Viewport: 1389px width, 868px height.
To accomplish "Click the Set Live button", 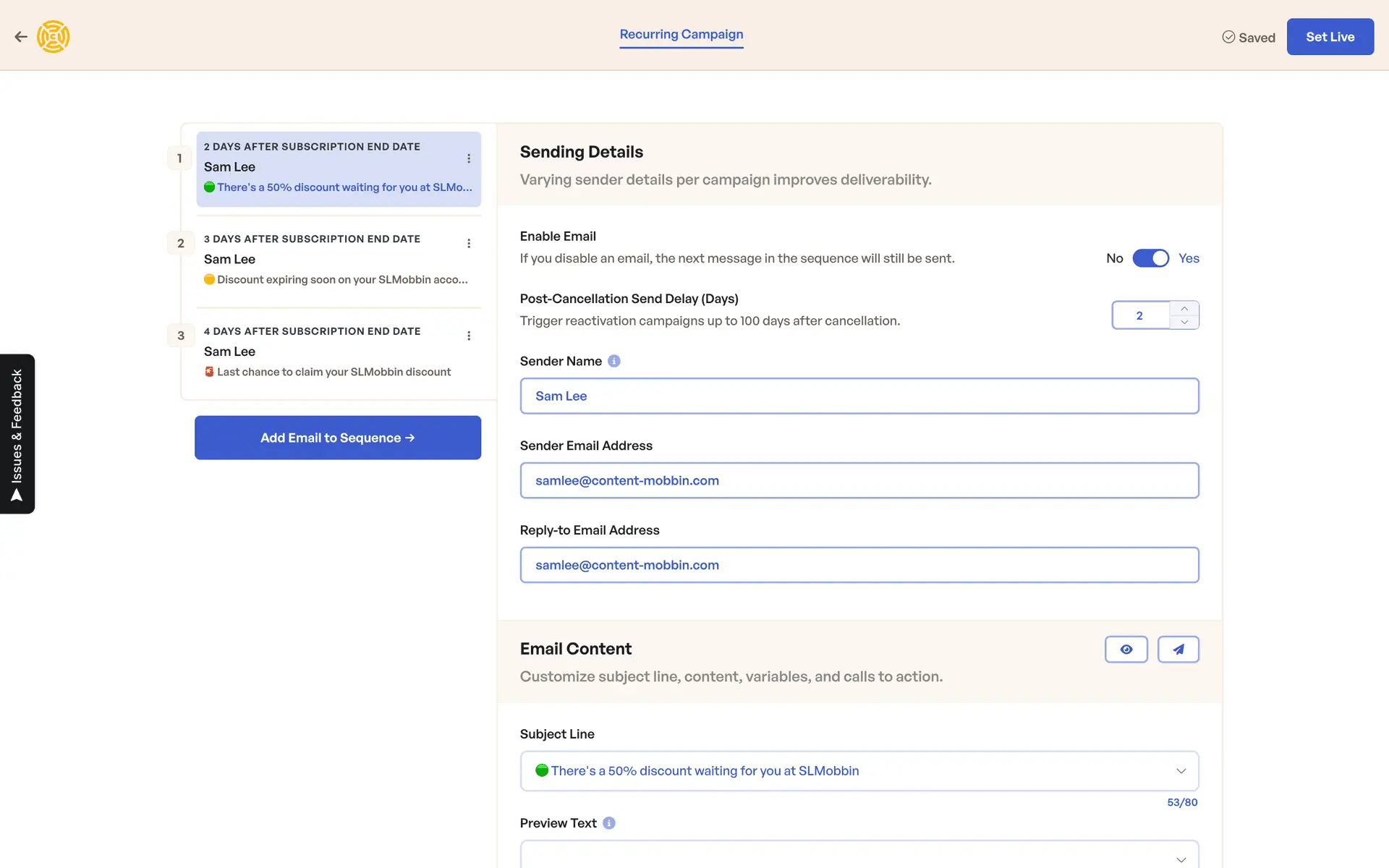I will coord(1330,37).
